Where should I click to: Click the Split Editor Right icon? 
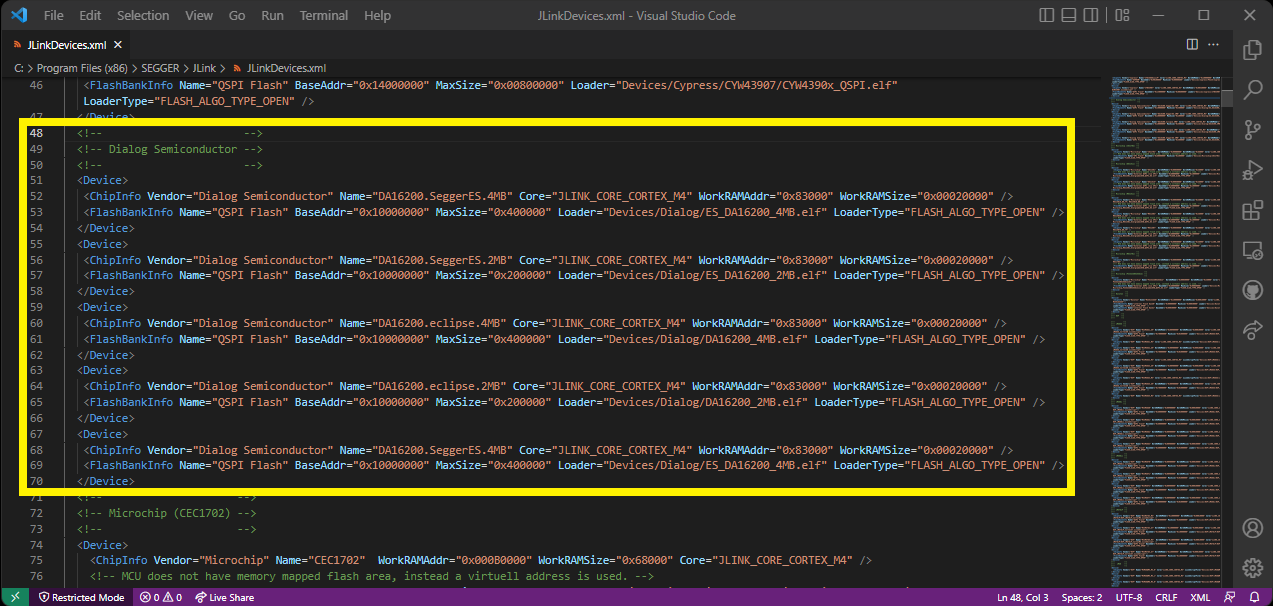(x=1192, y=45)
